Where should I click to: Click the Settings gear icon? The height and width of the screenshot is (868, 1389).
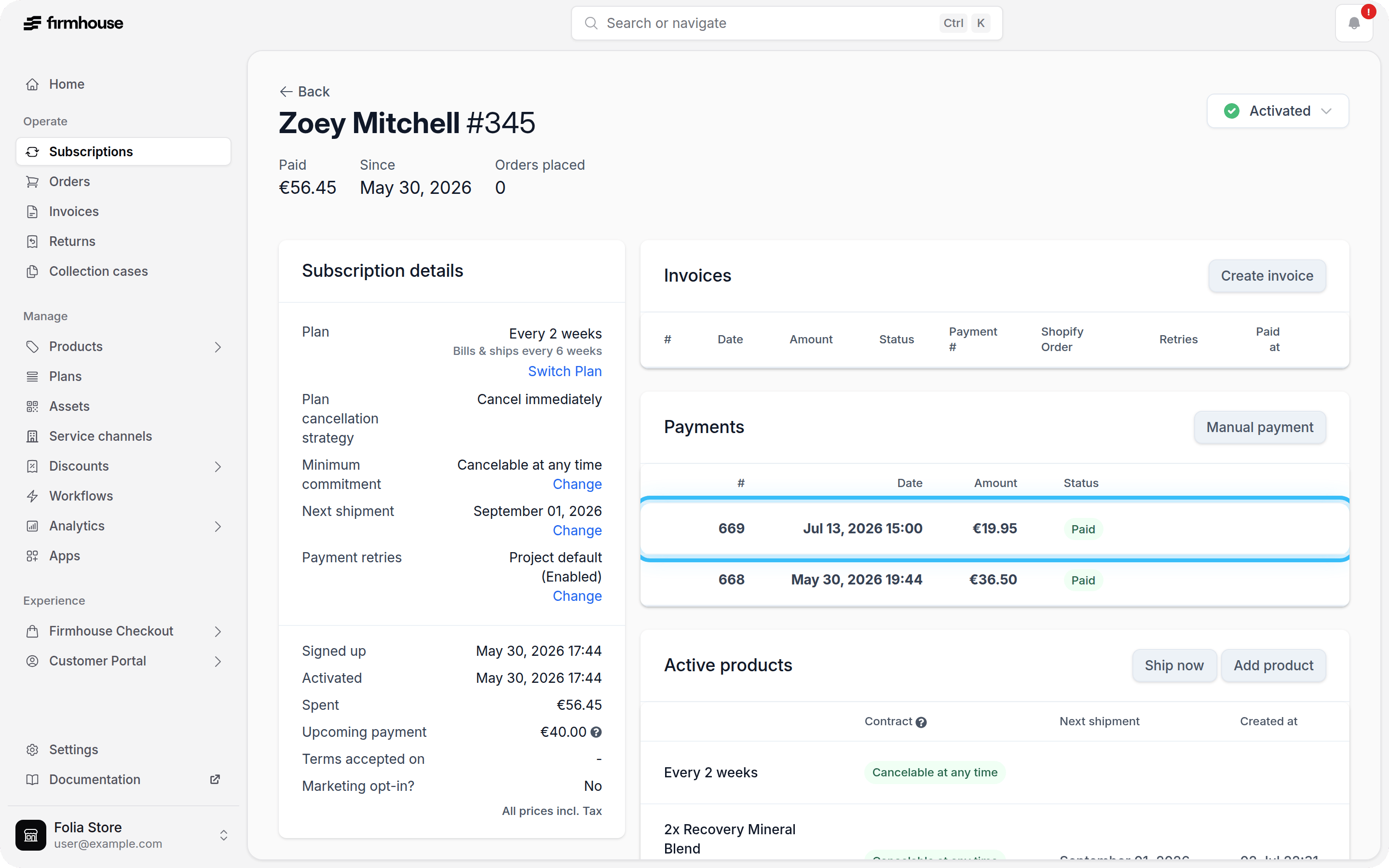pos(32,750)
